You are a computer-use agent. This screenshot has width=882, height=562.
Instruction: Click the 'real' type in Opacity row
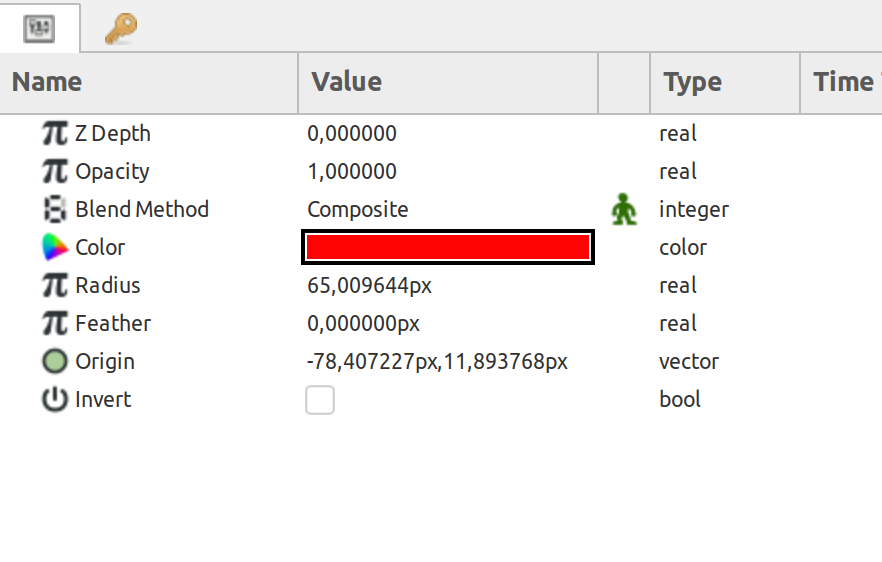coord(678,172)
